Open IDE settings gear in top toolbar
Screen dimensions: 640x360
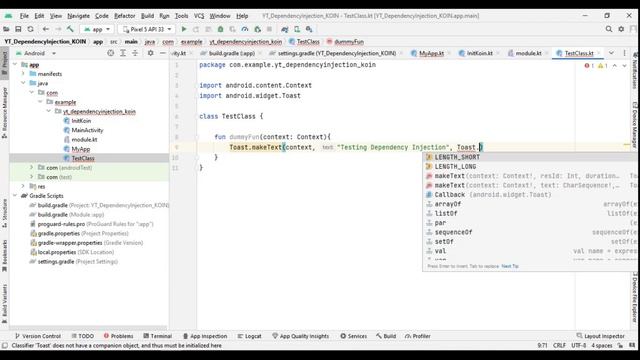(621, 29)
